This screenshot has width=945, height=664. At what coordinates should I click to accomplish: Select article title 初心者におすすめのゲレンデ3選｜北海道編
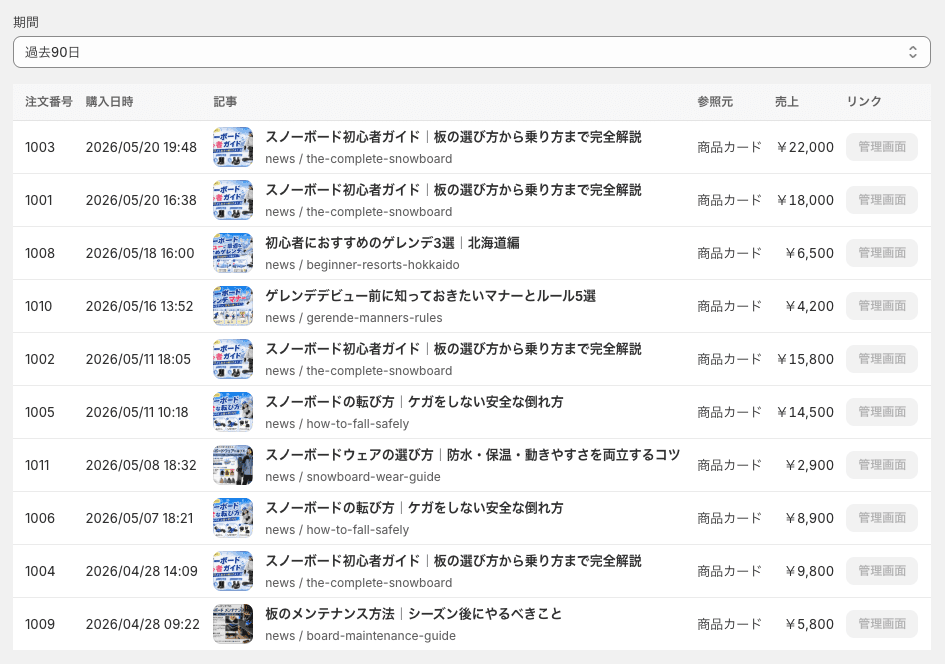(392, 243)
